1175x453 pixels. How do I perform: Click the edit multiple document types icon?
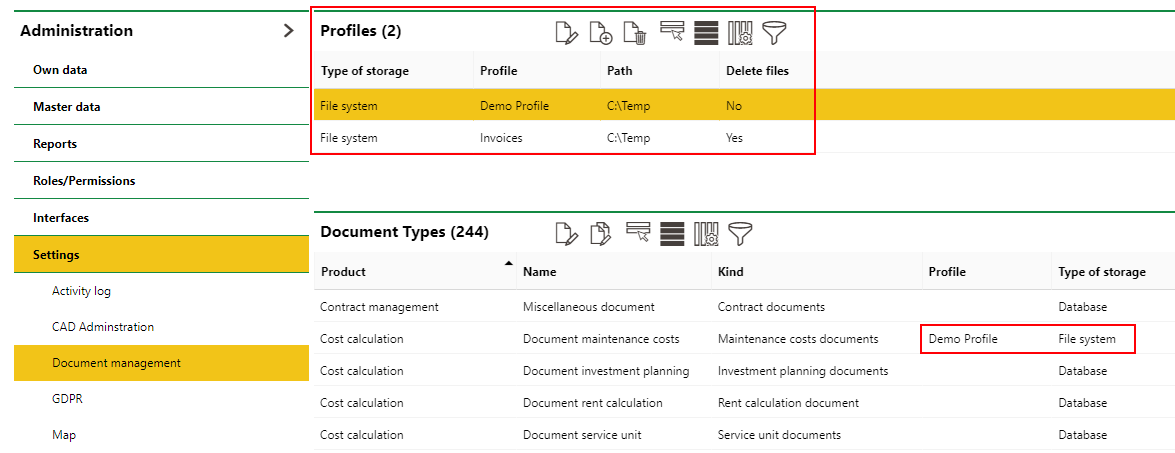601,233
